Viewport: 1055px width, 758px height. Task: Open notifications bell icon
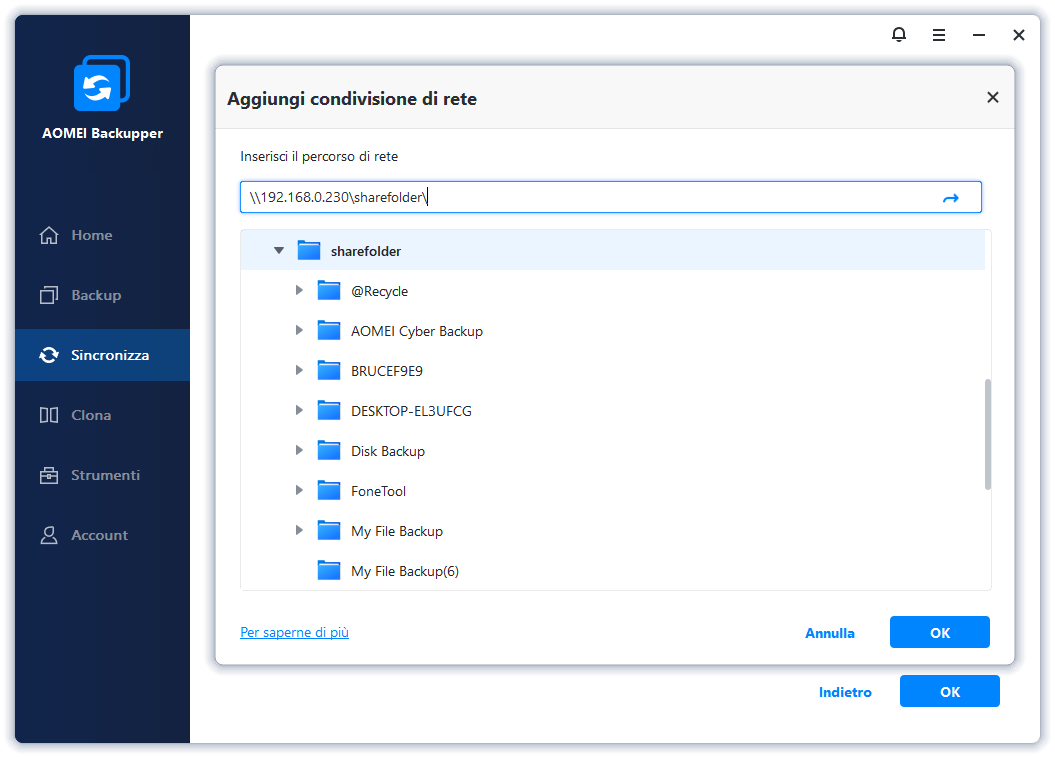tap(899, 34)
